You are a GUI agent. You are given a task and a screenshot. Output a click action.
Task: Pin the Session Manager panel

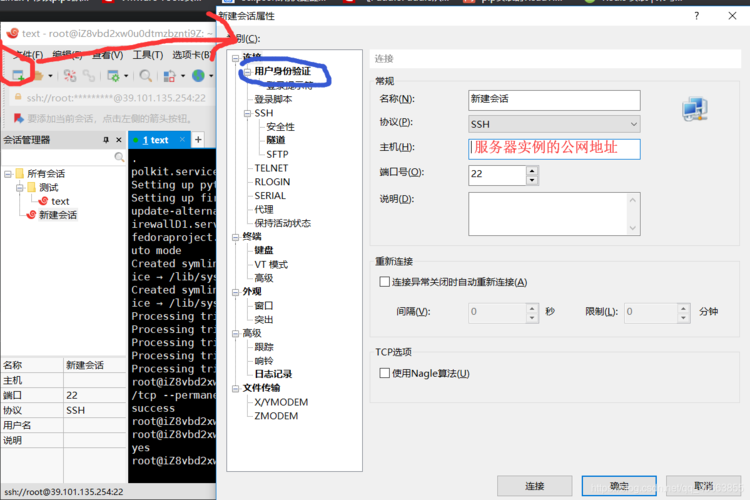[106, 140]
